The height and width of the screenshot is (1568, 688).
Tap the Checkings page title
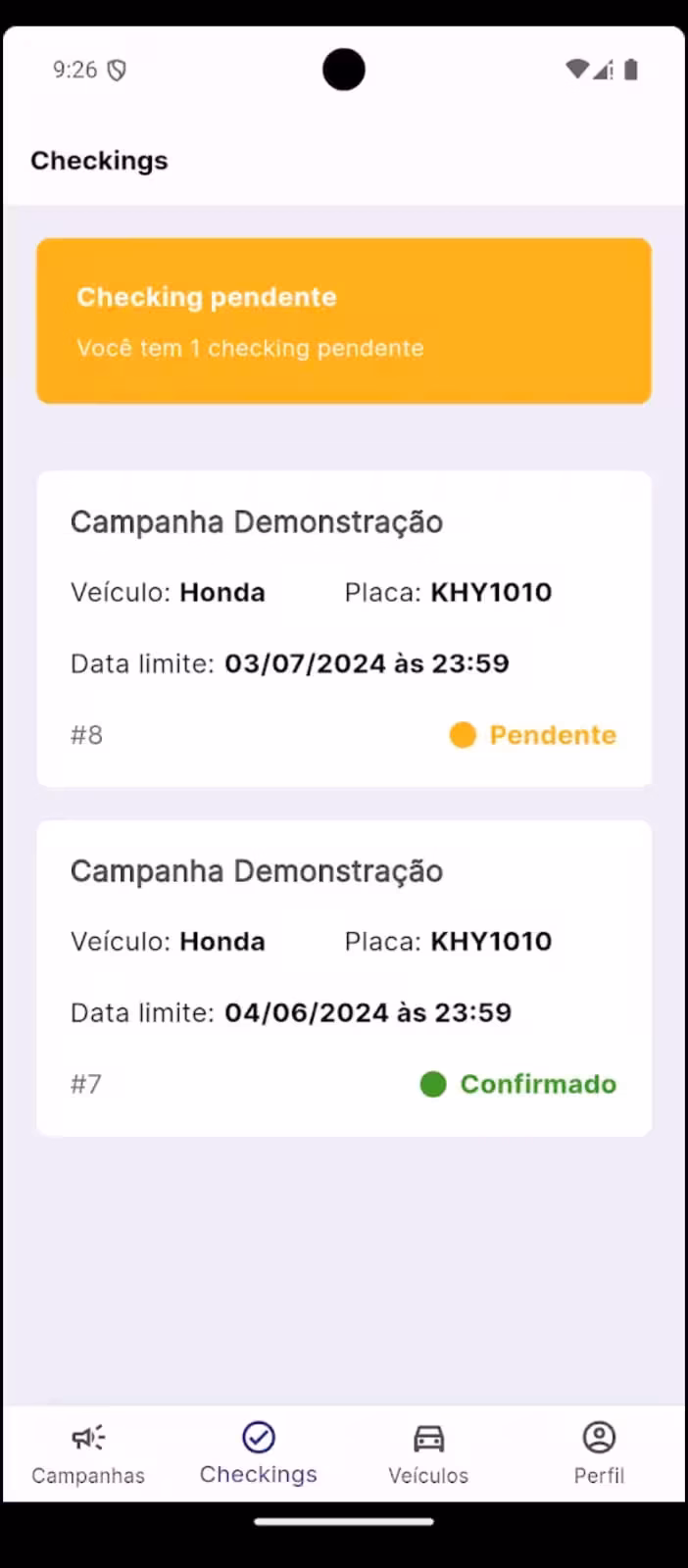[x=99, y=161]
